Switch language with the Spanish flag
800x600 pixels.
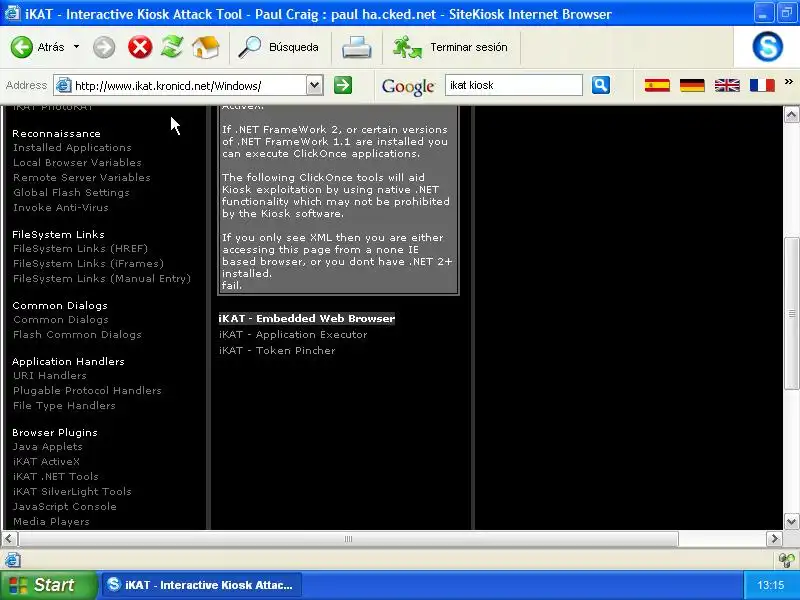[x=657, y=85]
